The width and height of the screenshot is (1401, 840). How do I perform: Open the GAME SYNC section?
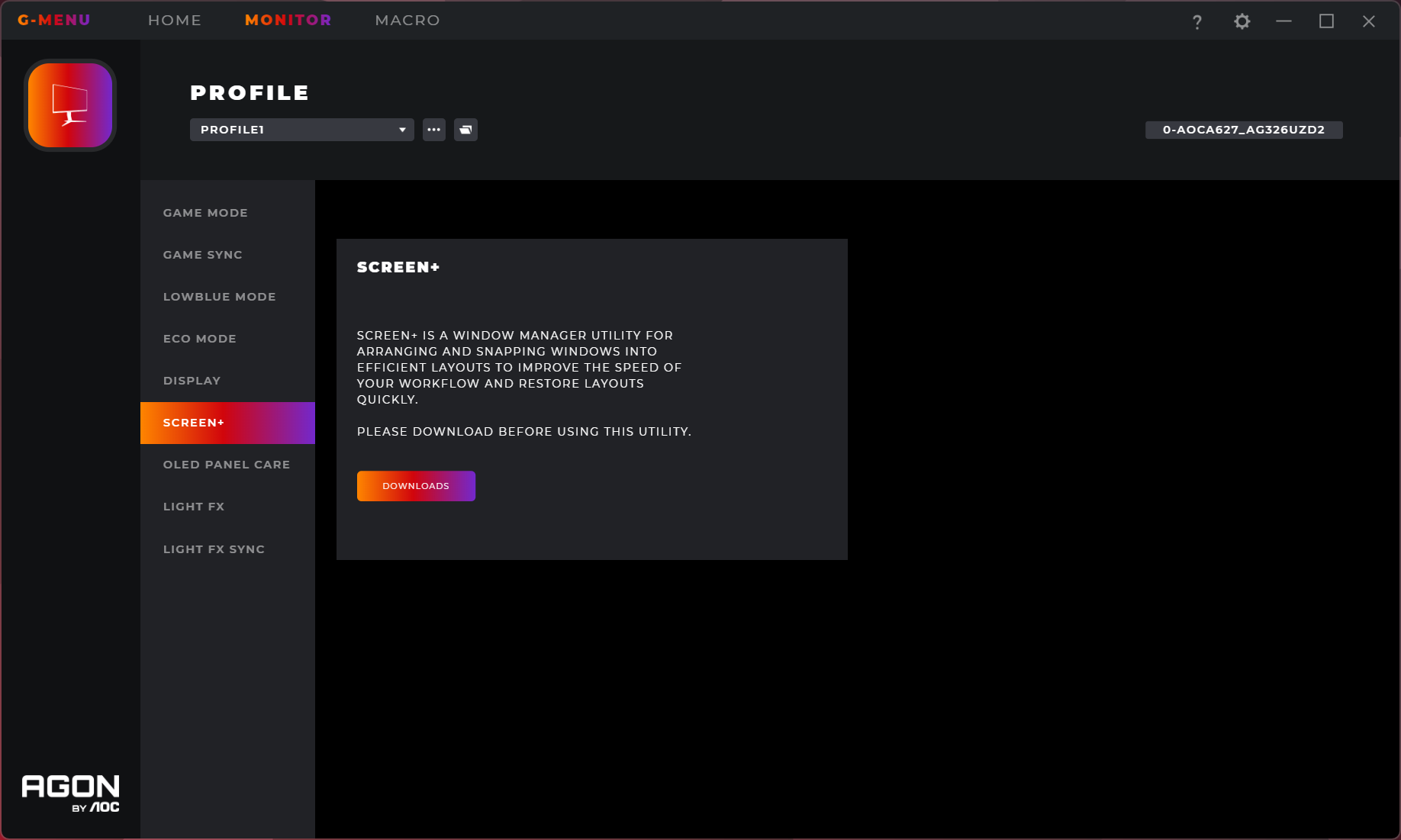[227, 255]
